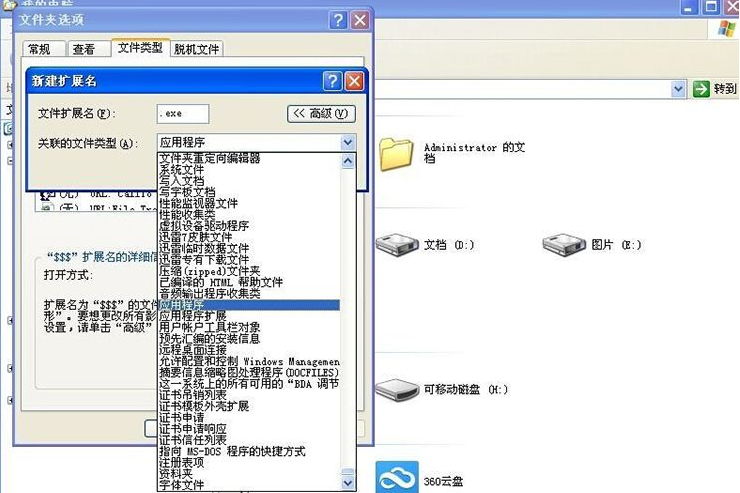Click the << 高级 button
740x493 pixels.
321,114
